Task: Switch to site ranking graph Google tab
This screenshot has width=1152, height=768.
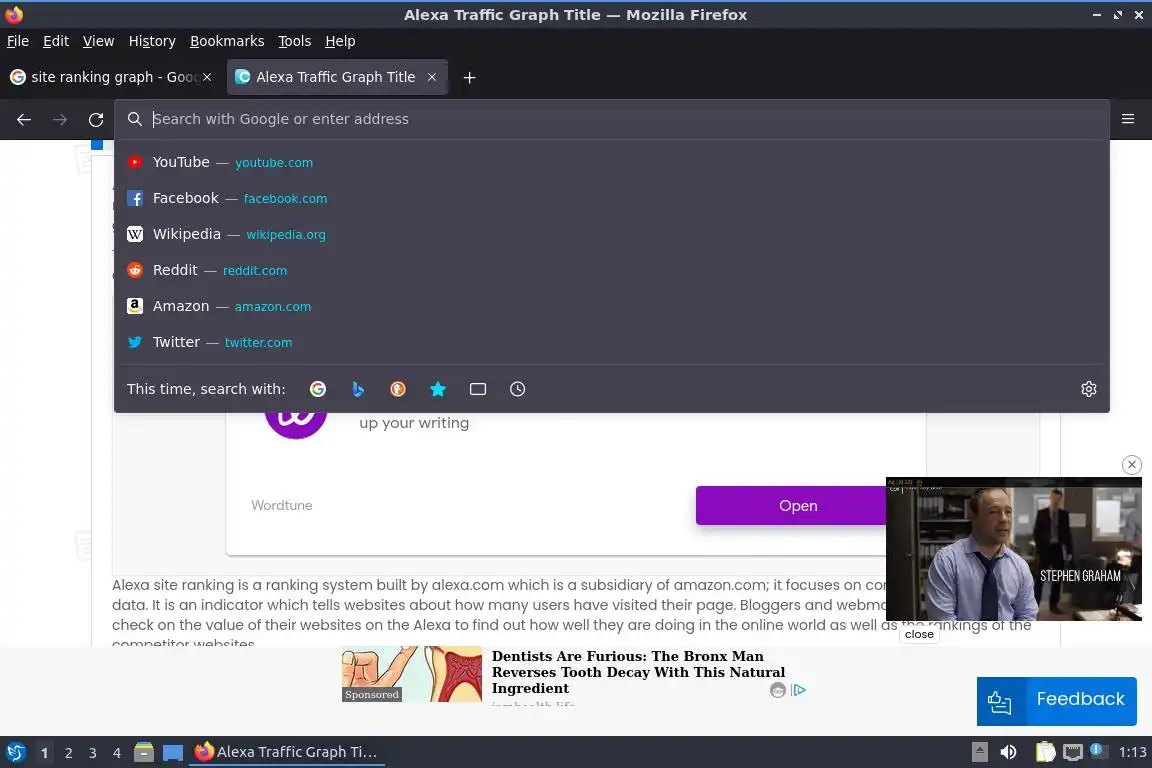Action: click(x=110, y=76)
